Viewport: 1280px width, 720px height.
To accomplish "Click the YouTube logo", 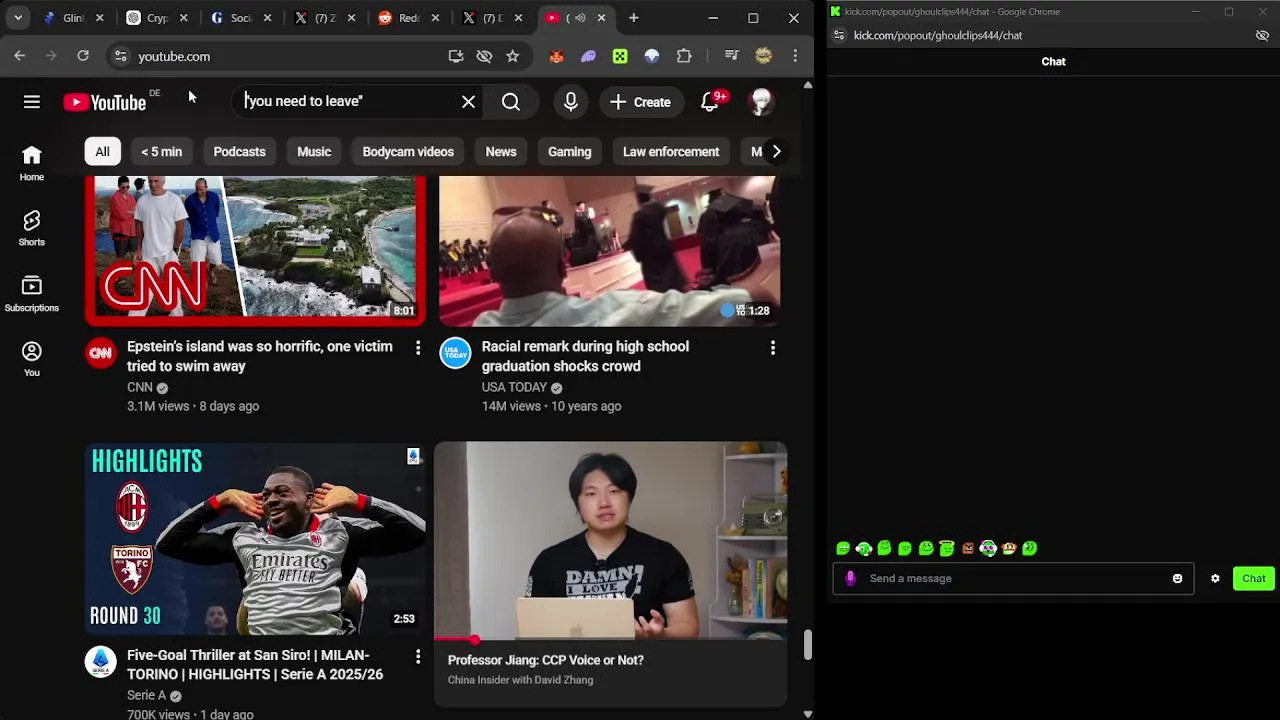I will coord(105,102).
